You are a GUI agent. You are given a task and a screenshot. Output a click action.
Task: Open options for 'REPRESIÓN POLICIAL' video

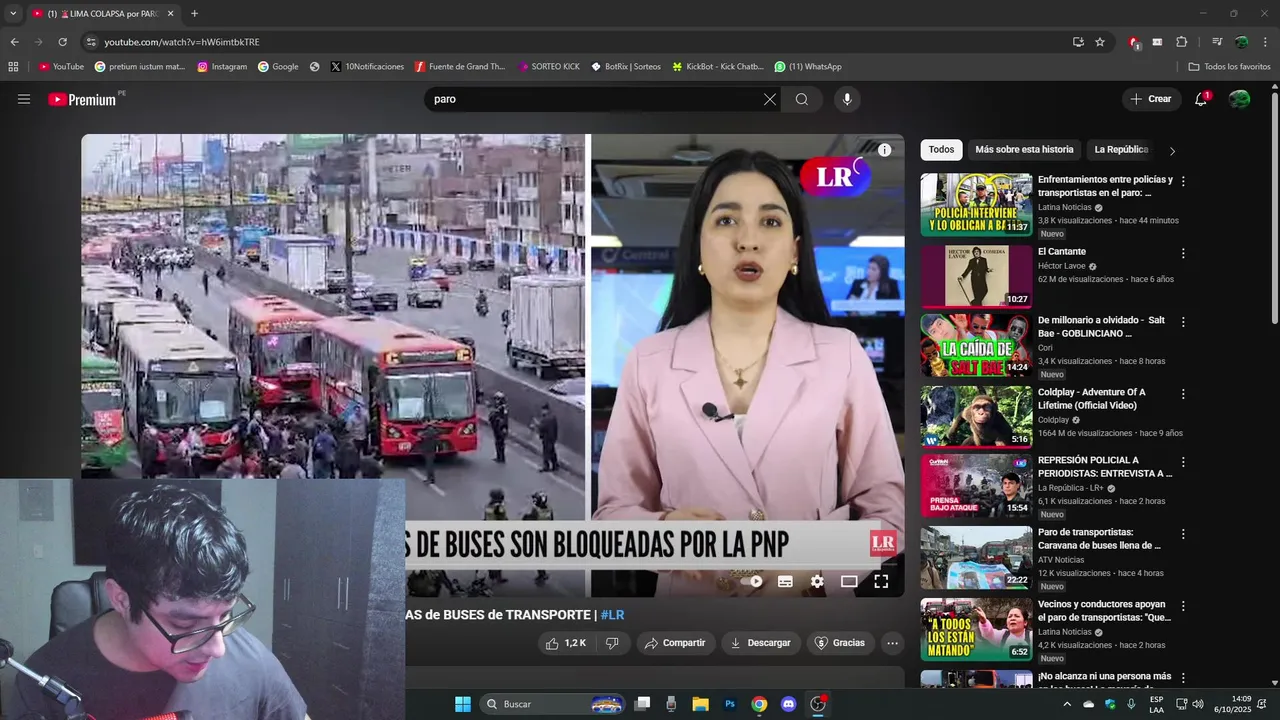(x=1183, y=463)
